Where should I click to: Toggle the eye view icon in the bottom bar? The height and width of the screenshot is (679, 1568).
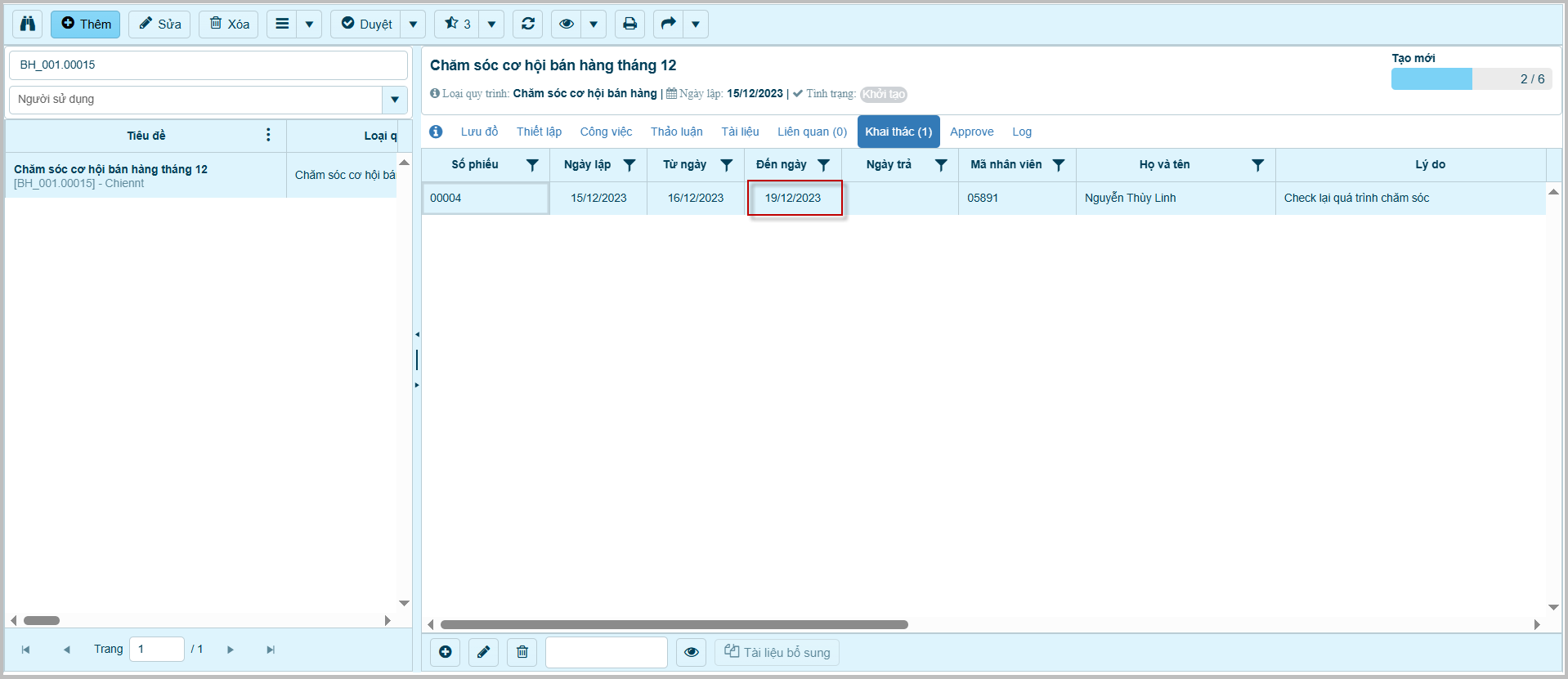692,652
